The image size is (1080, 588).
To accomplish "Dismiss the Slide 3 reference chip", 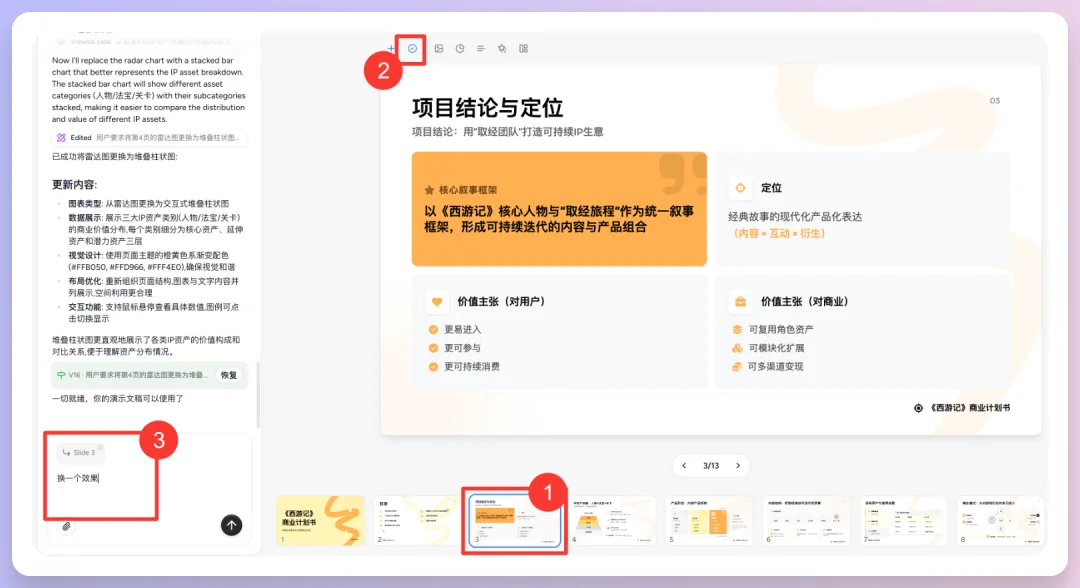I will click(100, 446).
